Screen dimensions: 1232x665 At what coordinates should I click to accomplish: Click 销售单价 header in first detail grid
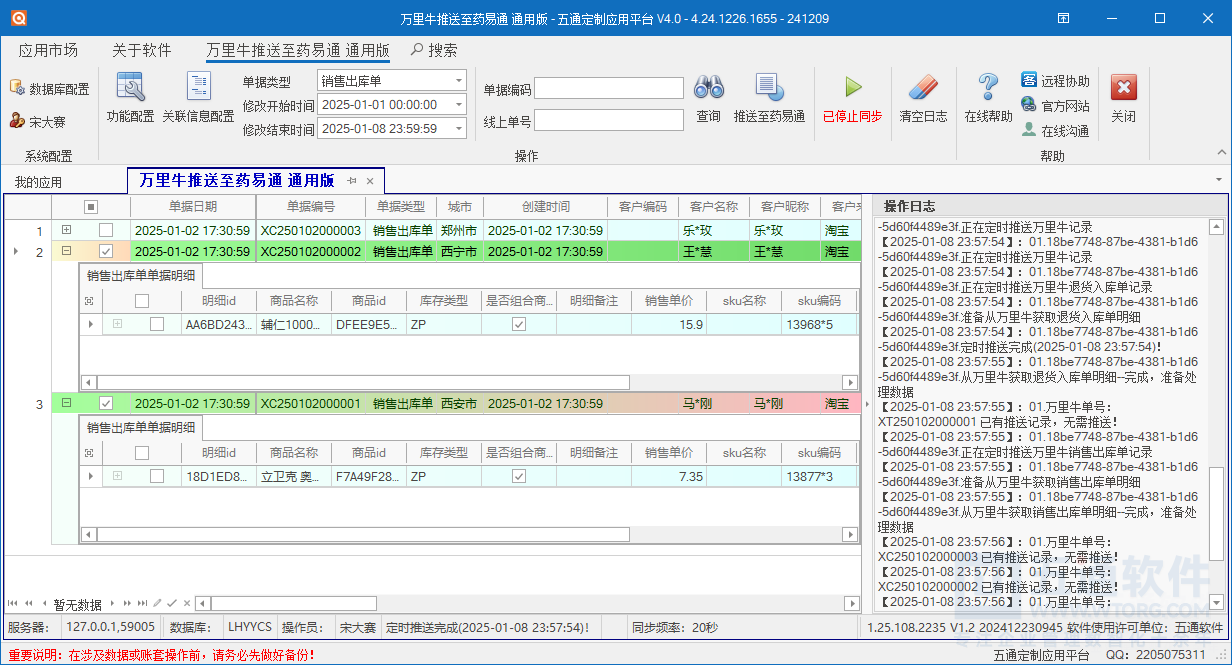tap(670, 300)
